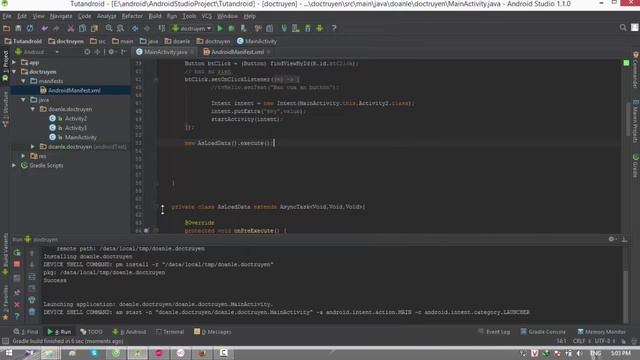The image size is (640, 360).
Task: Click the Undo arrow in toolbar
Action: [44, 28]
